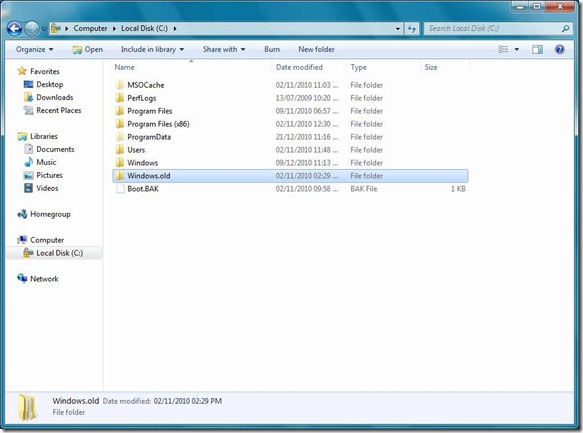Screen dimensions: 583x433
Task: Click Burn on the command bar
Action: [x=272, y=49]
